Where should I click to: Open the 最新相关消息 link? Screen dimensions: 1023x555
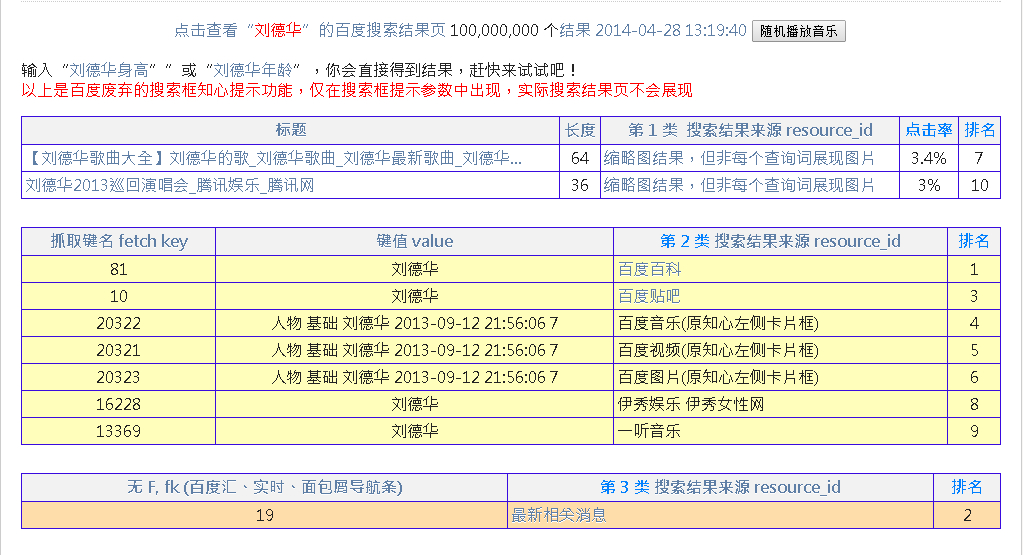(x=558, y=515)
